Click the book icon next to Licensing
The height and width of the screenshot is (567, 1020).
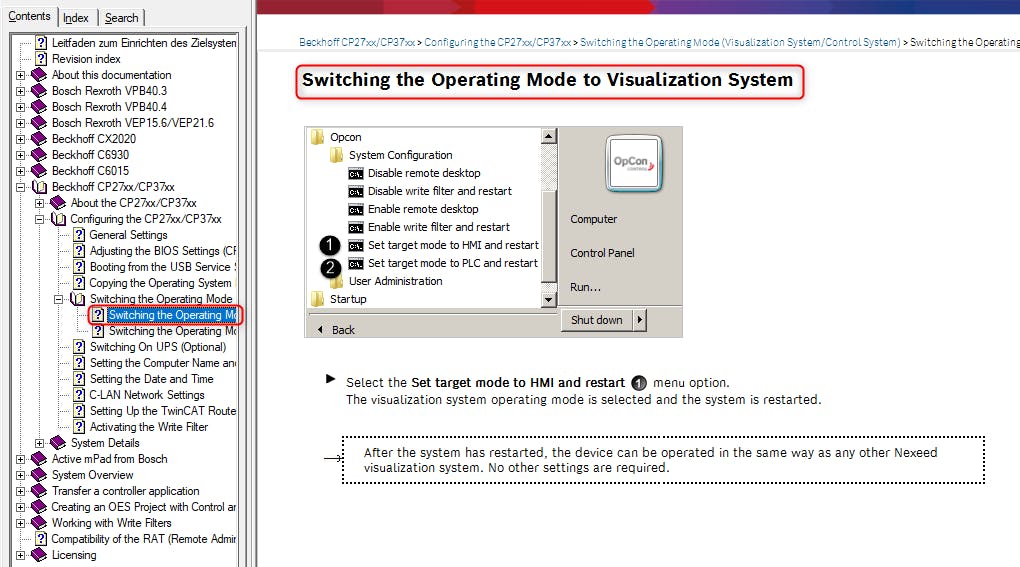click(x=40, y=555)
